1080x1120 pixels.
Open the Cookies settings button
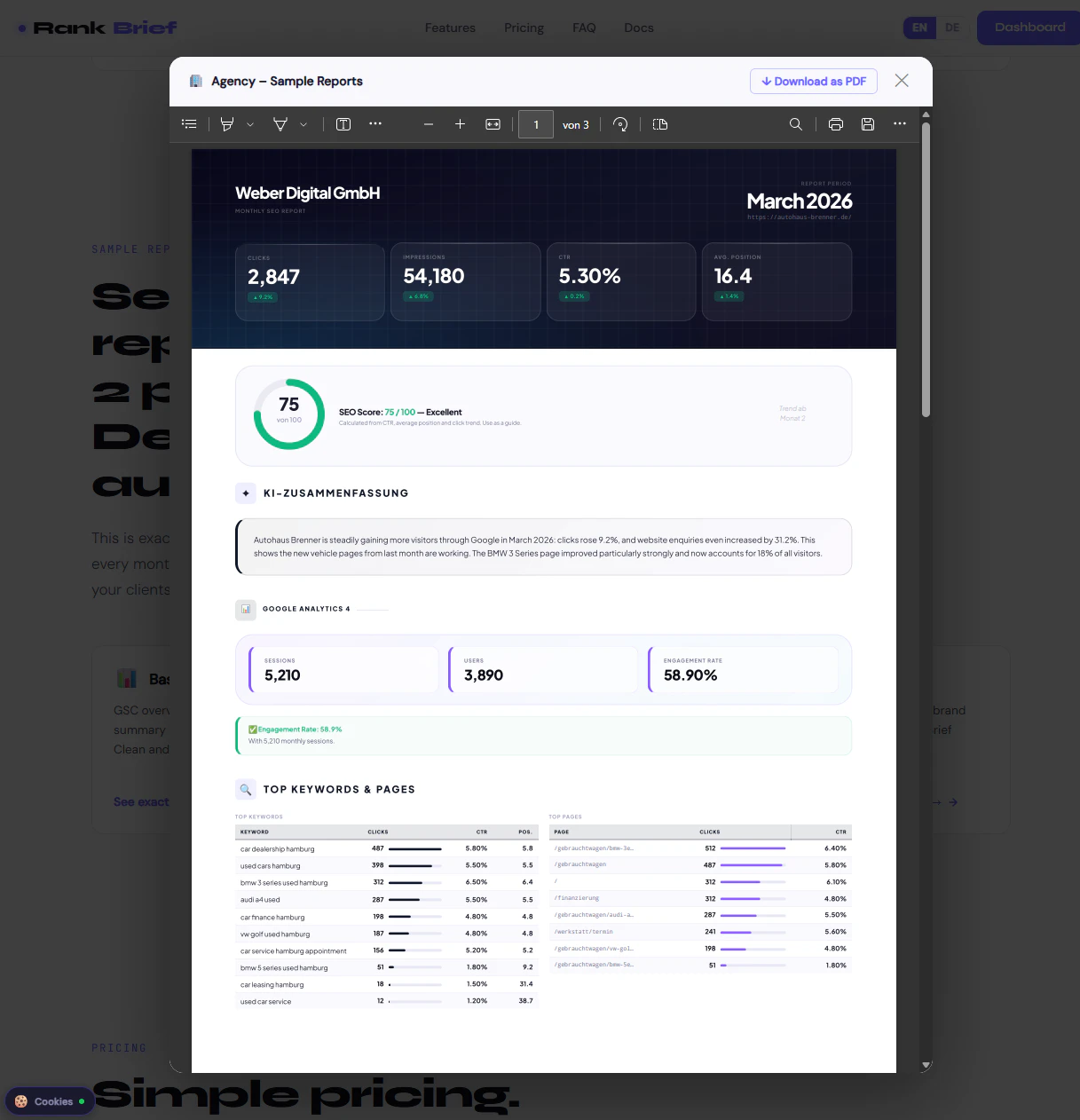coord(50,1101)
